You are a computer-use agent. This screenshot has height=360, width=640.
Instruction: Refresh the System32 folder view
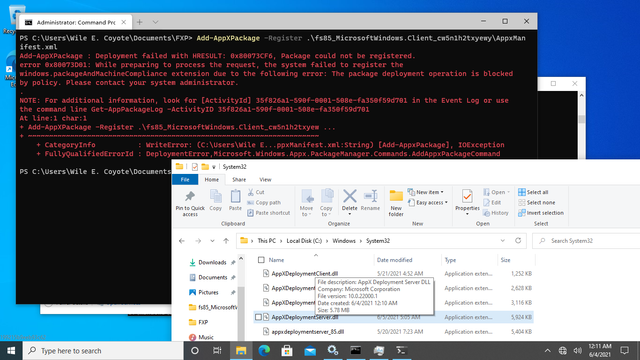[x=518, y=241]
